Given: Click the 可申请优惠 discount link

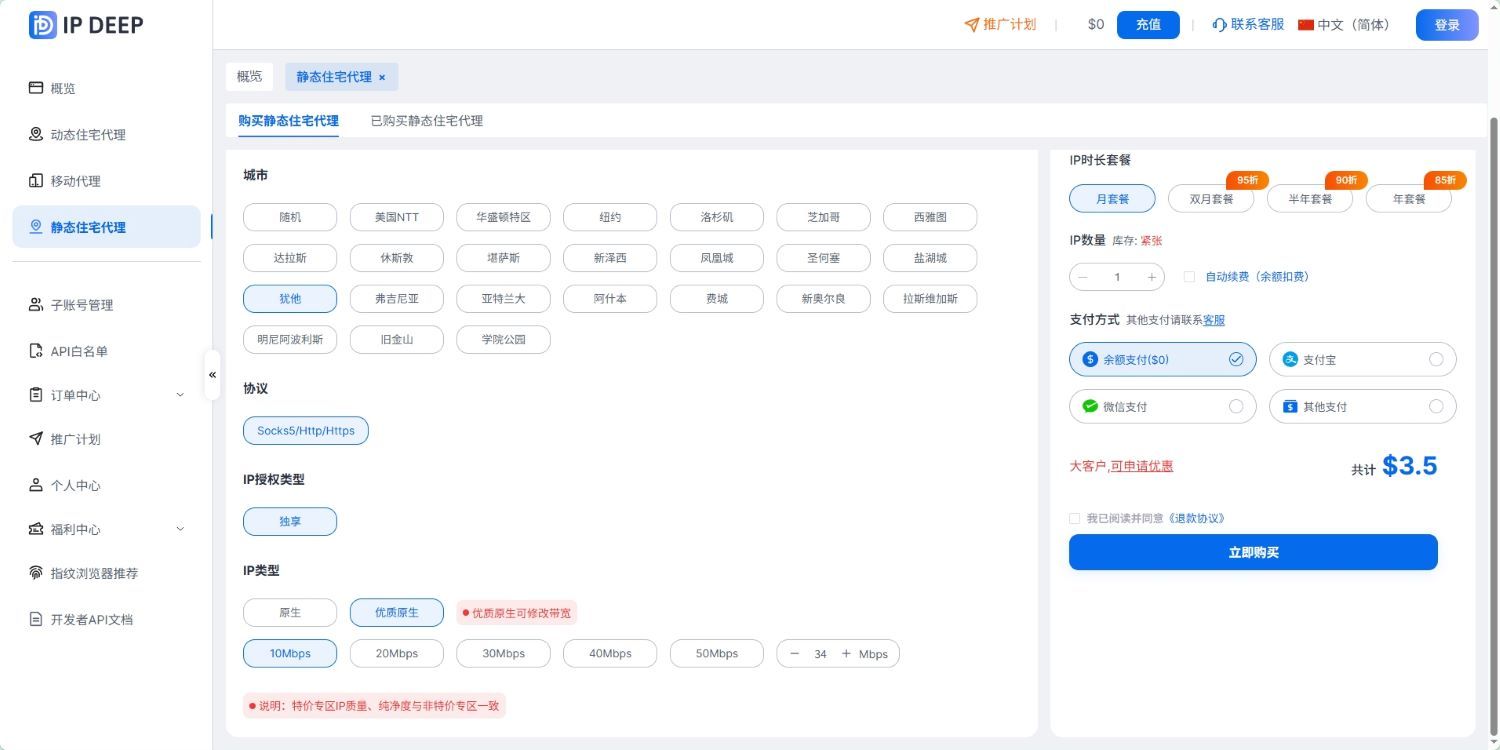Looking at the screenshot, I should 1142,466.
